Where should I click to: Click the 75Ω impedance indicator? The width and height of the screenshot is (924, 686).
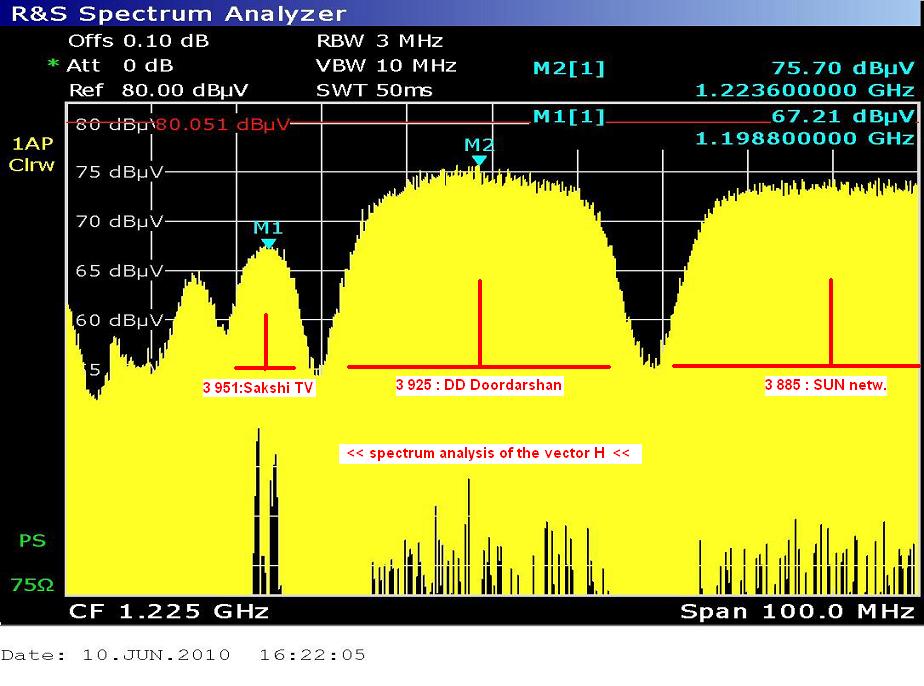click(32, 585)
